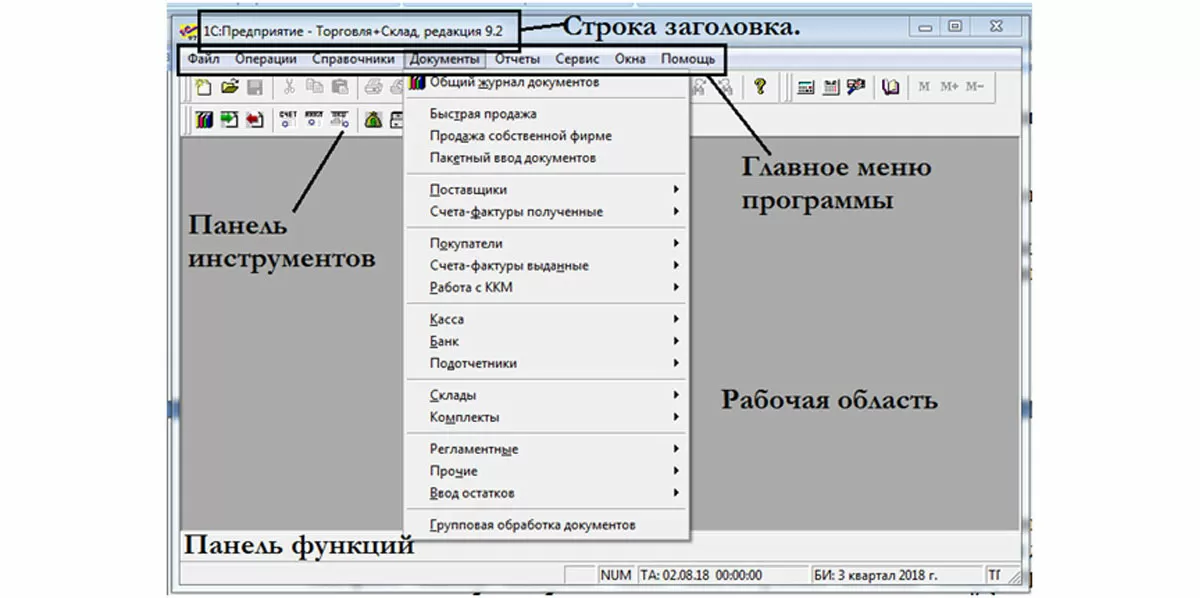
Task: Open the calculator toolbar icon
Action: click(x=805, y=87)
